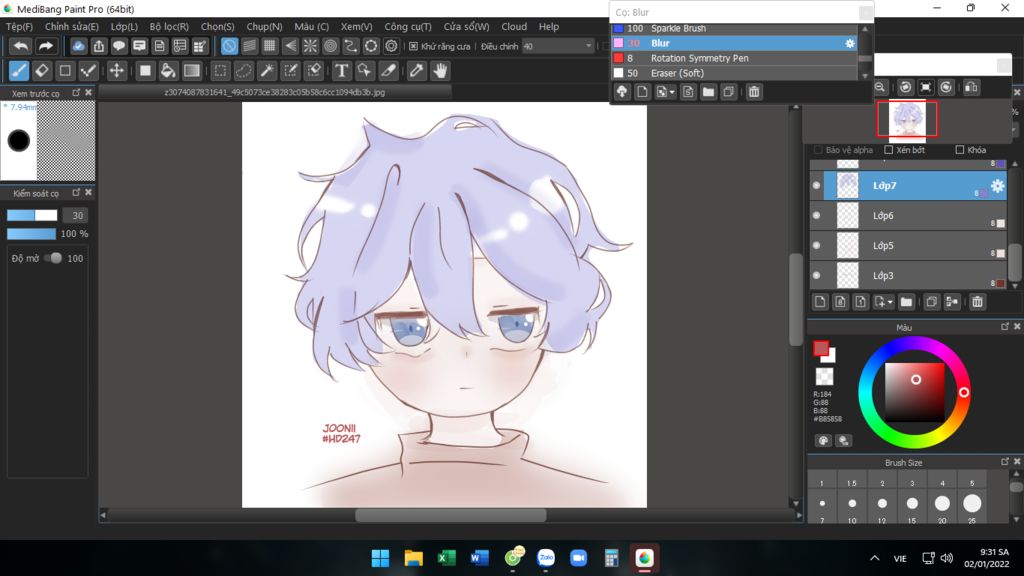Zoom out in the navigator panel
This screenshot has width=1024, height=576.
click(880, 87)
